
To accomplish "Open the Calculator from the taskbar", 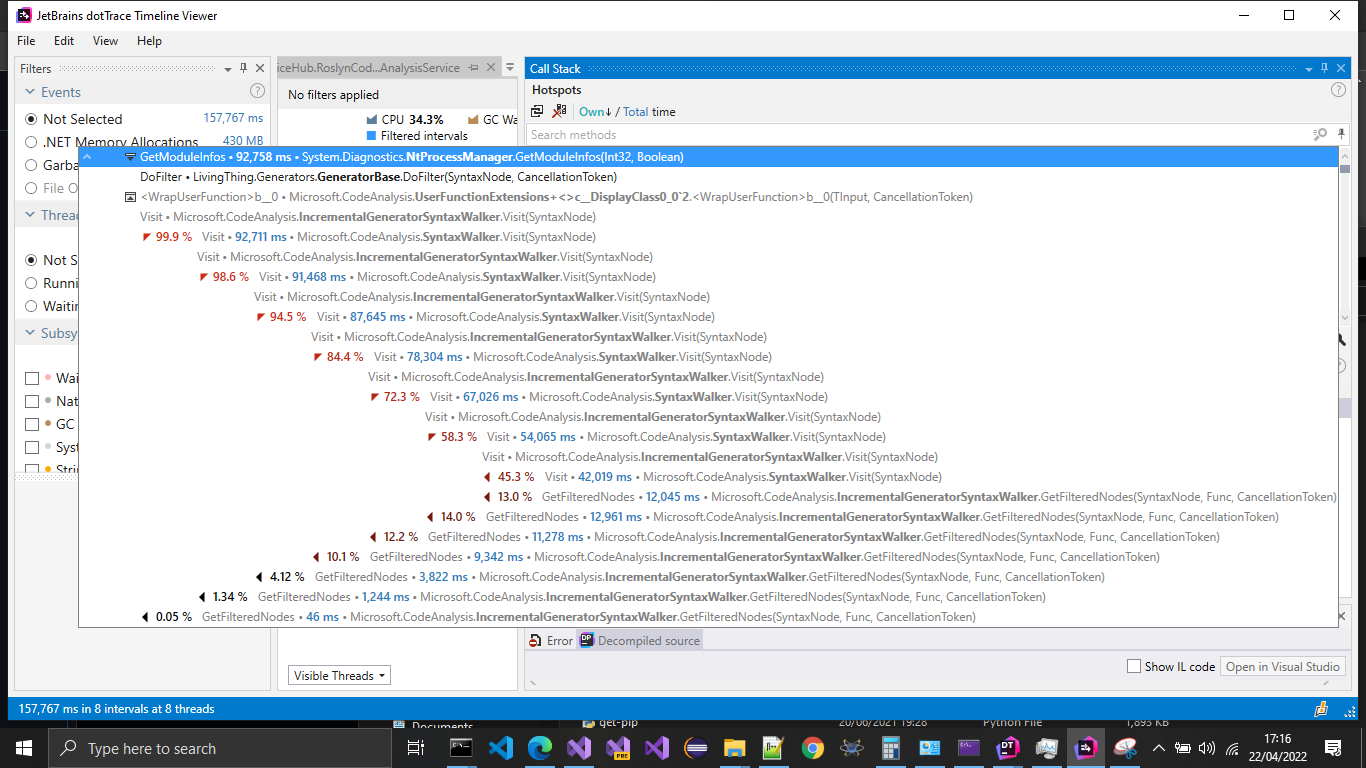I will click(x=890, y=748).
